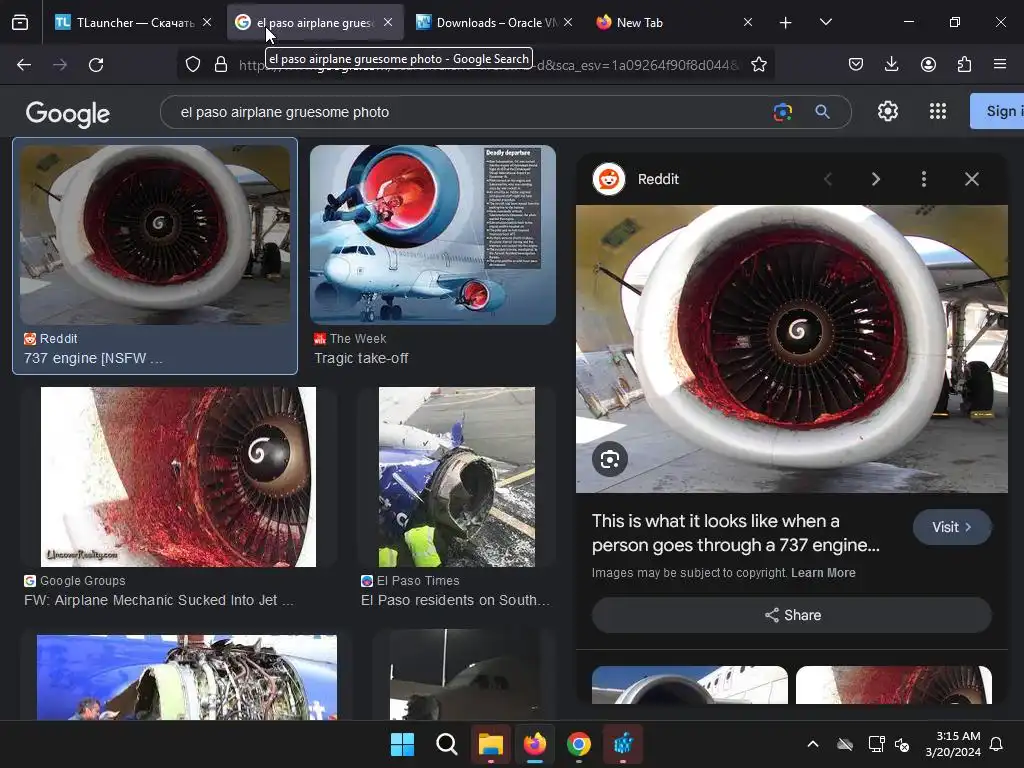1024x768 pixels.
Task: Switch to the TLauncher tab
Action: (134, 22)
